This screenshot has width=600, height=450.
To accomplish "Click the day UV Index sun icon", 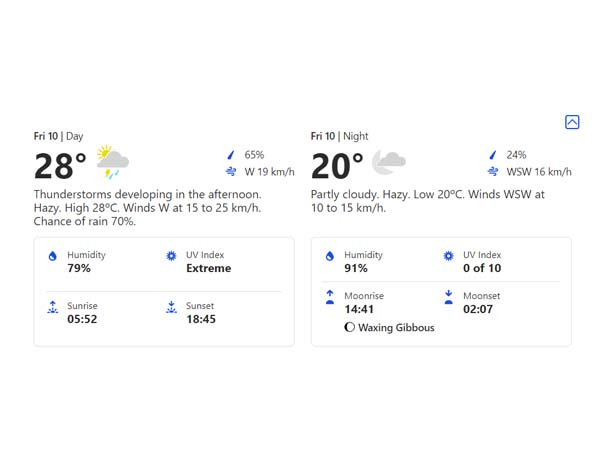I will [171, 256].
